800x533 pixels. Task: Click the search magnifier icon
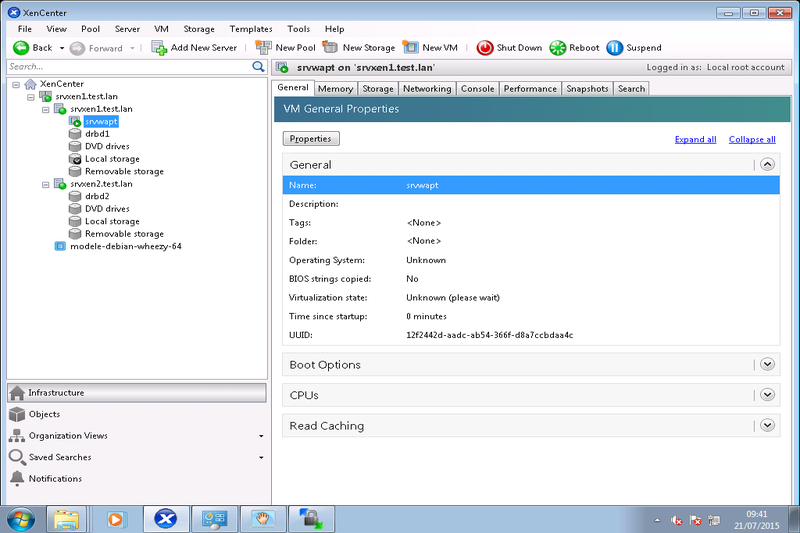pyautogui.click(x=258, y=66)
